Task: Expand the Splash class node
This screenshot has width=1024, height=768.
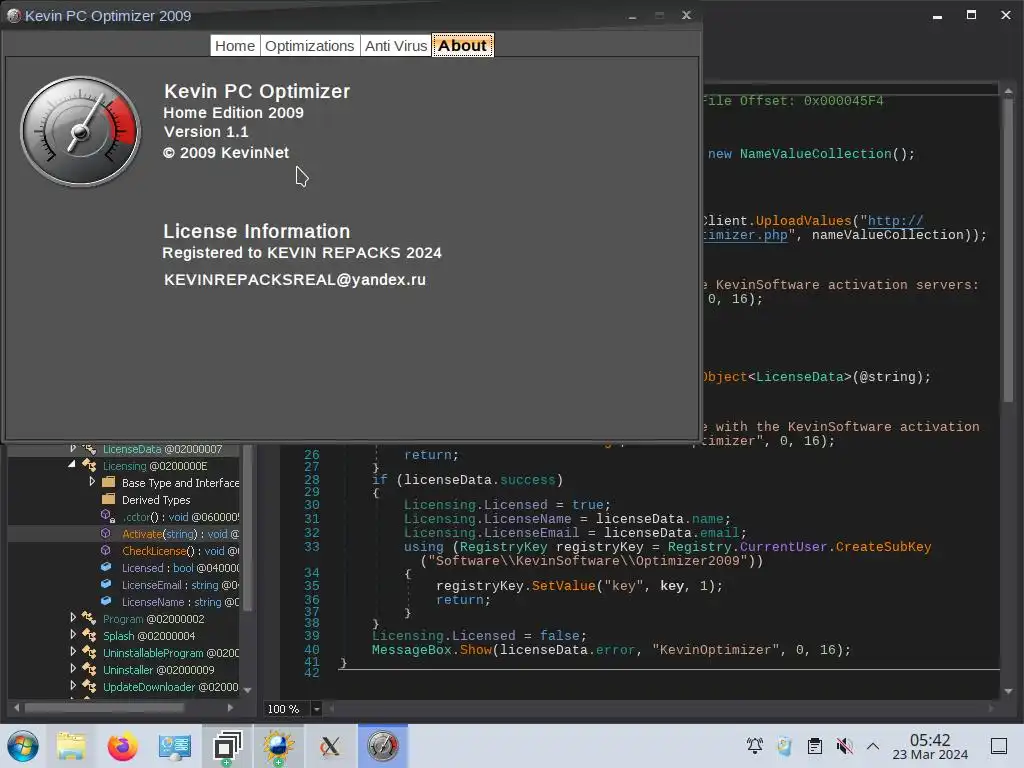Action: (x=73, y=635)
